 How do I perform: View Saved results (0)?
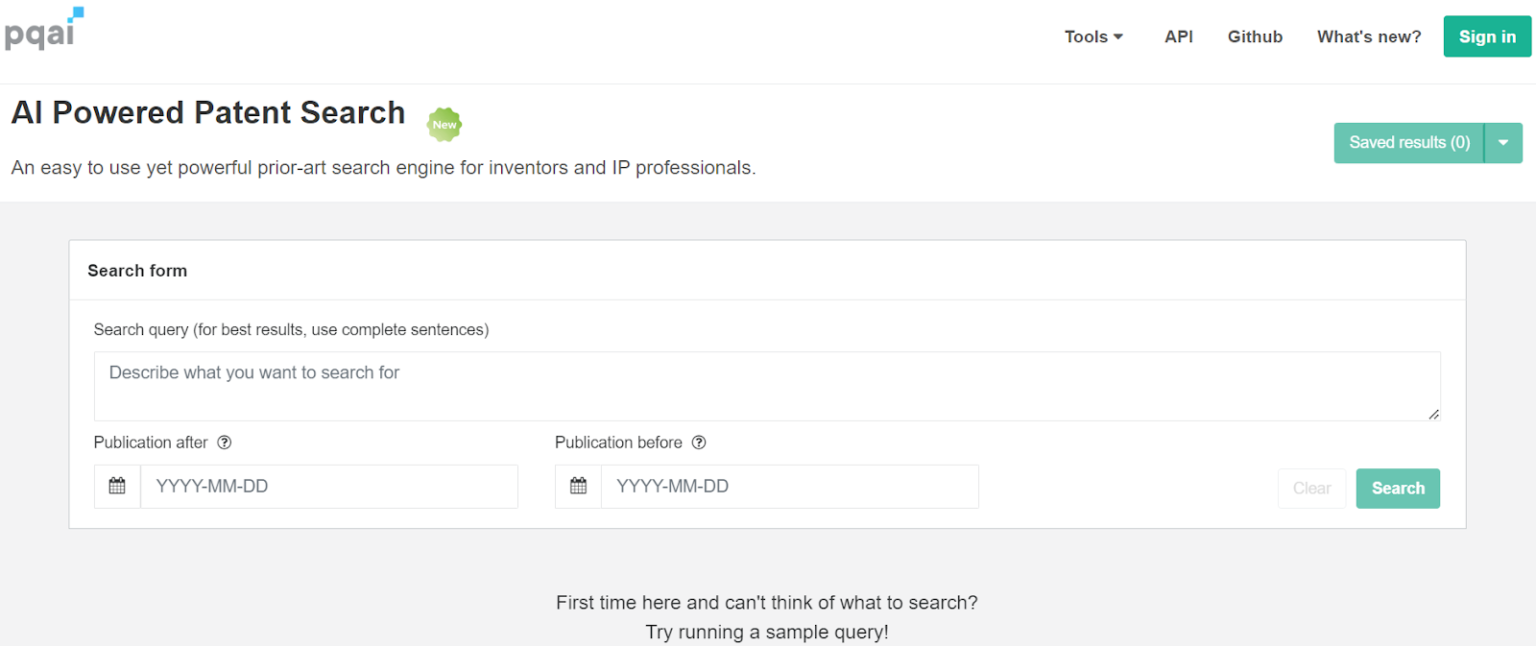click(x=1408, y=142)
